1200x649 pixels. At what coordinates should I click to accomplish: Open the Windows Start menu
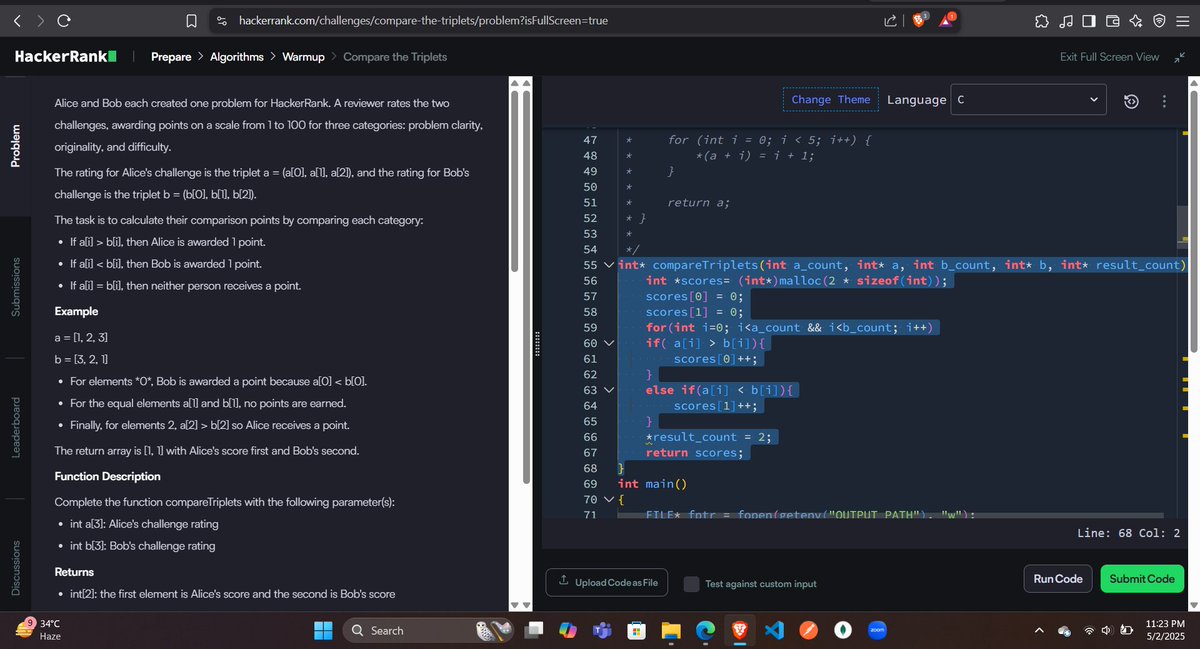tap(323, 630)
